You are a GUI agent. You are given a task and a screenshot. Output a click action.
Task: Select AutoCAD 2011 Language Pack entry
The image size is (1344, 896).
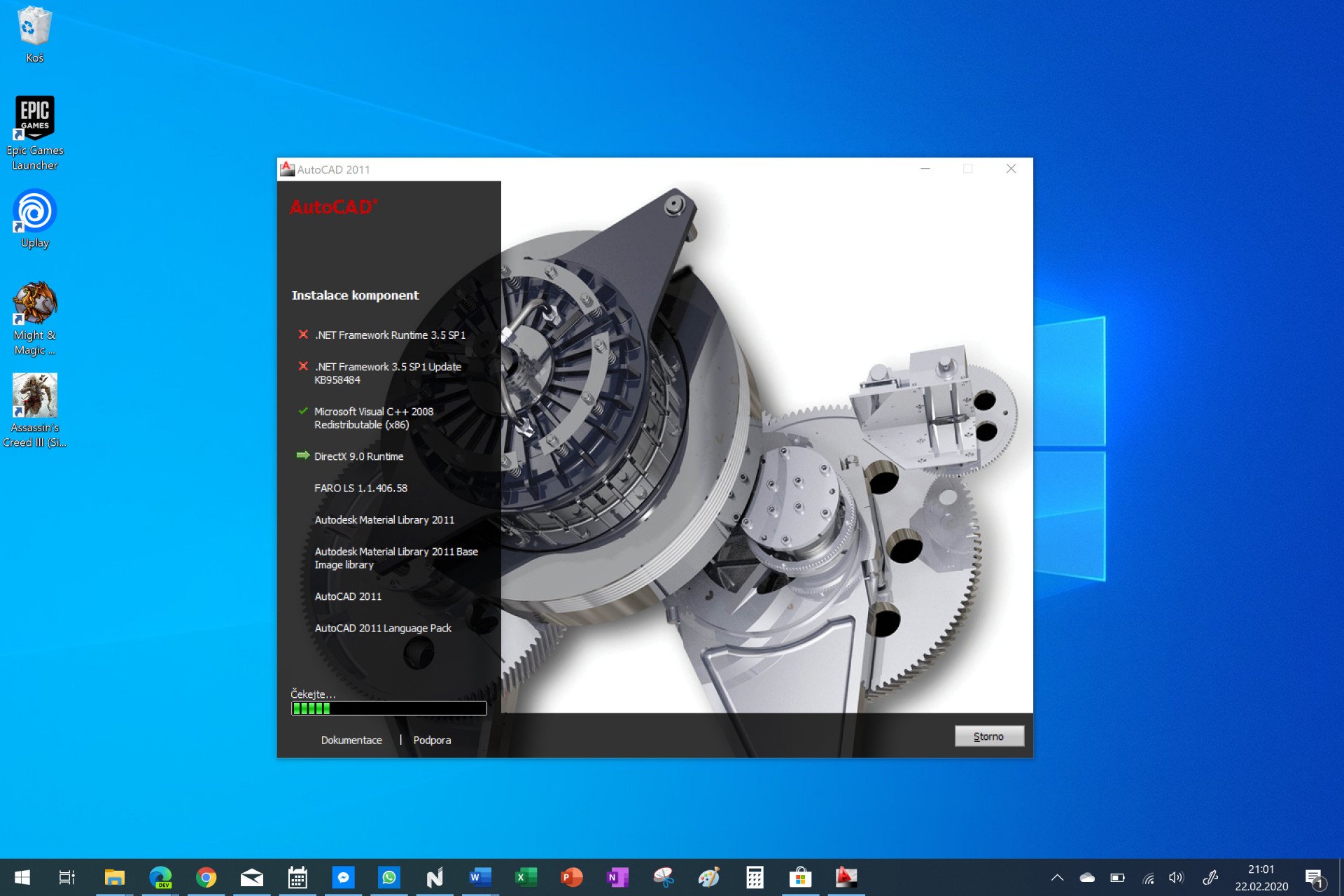pyautogui.click(x=383, y=629)
